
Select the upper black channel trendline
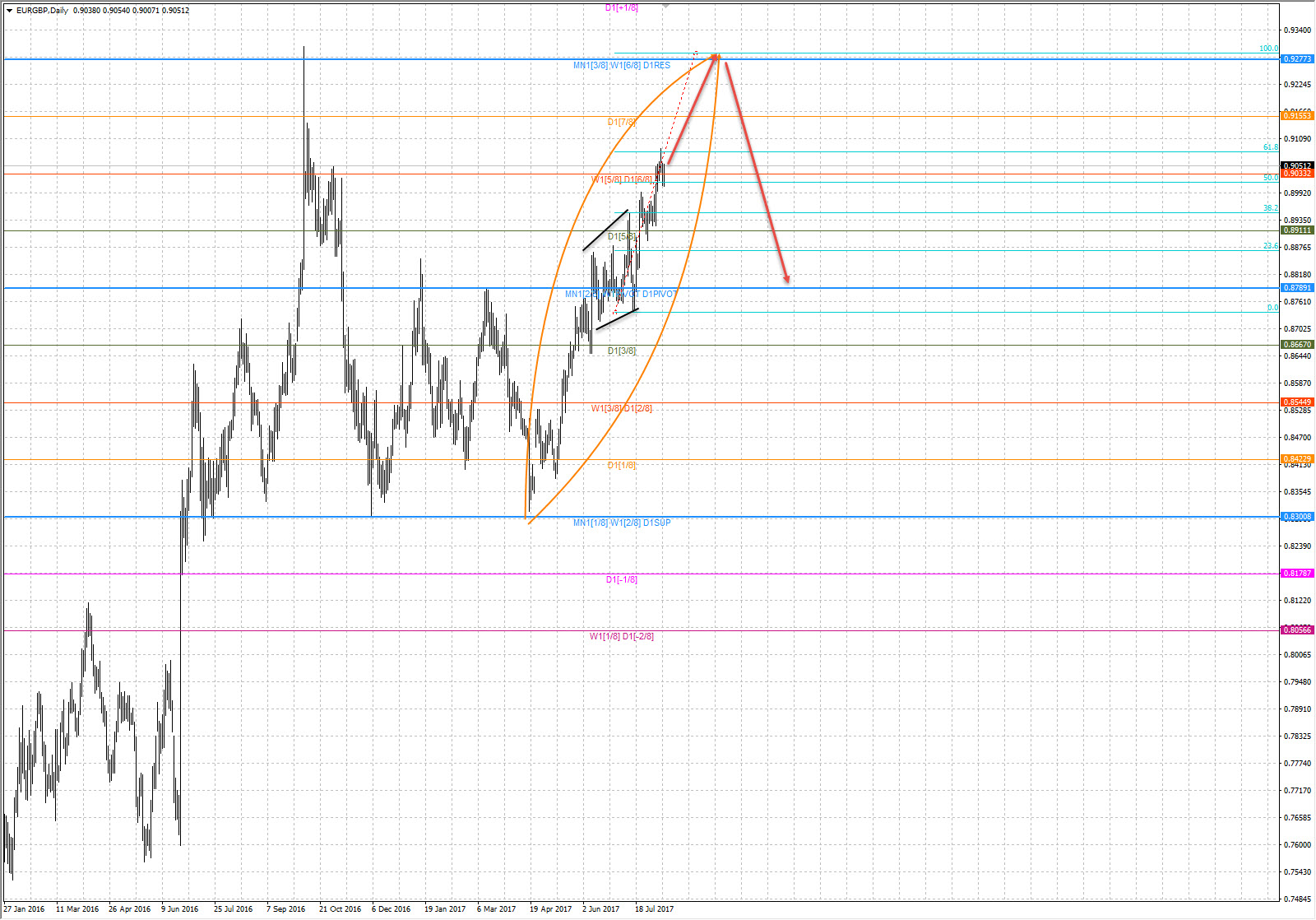[x=605, y=230]
